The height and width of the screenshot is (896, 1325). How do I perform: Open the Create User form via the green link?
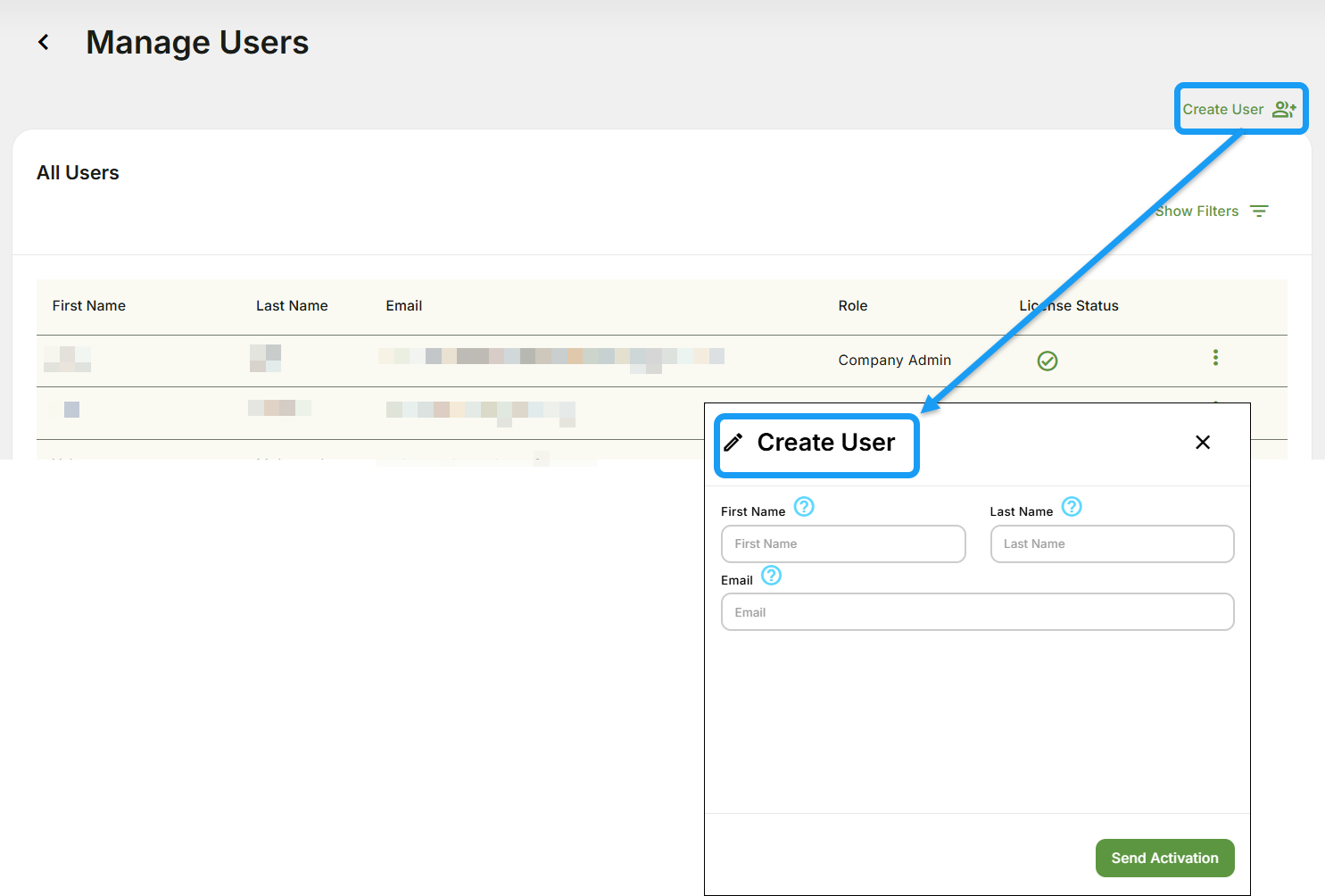coord(1223,108)
